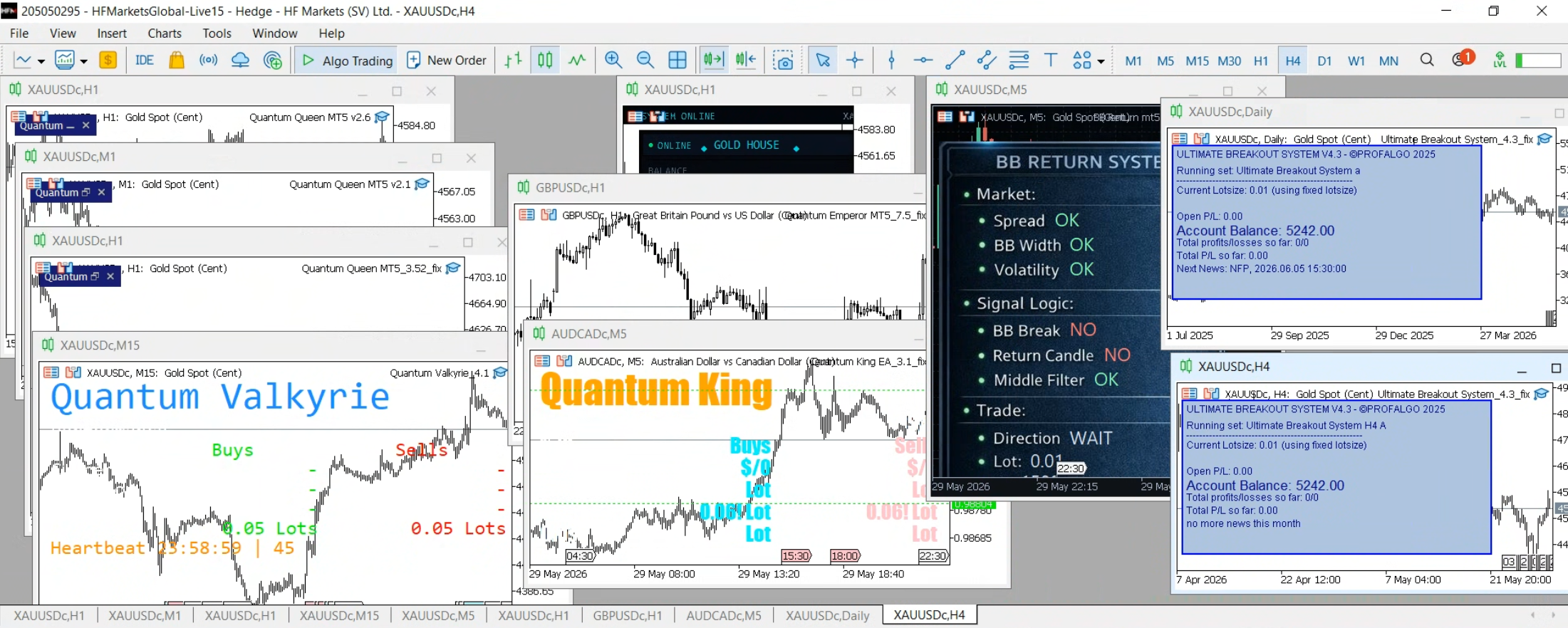Switch chart to candlesticks type
This screenshot has width=1568, height=628.
545,61
